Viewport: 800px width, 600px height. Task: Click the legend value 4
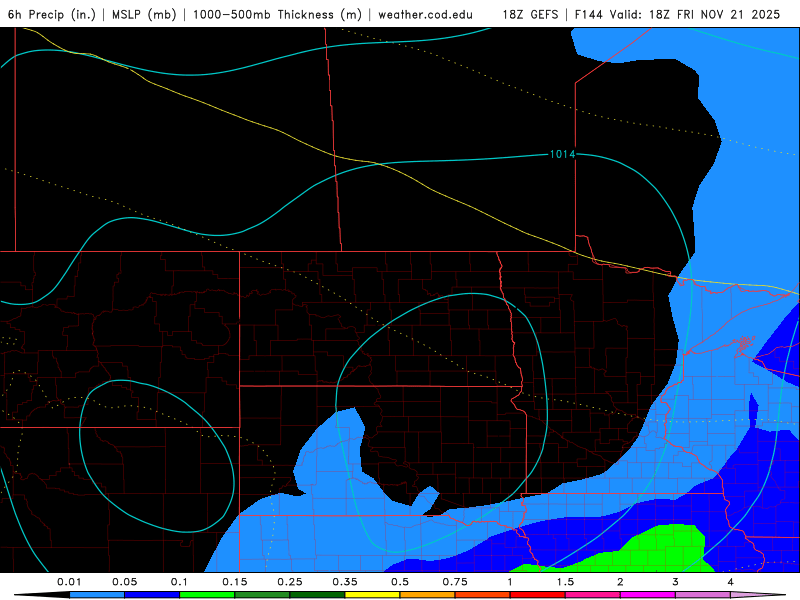[731, 582]
